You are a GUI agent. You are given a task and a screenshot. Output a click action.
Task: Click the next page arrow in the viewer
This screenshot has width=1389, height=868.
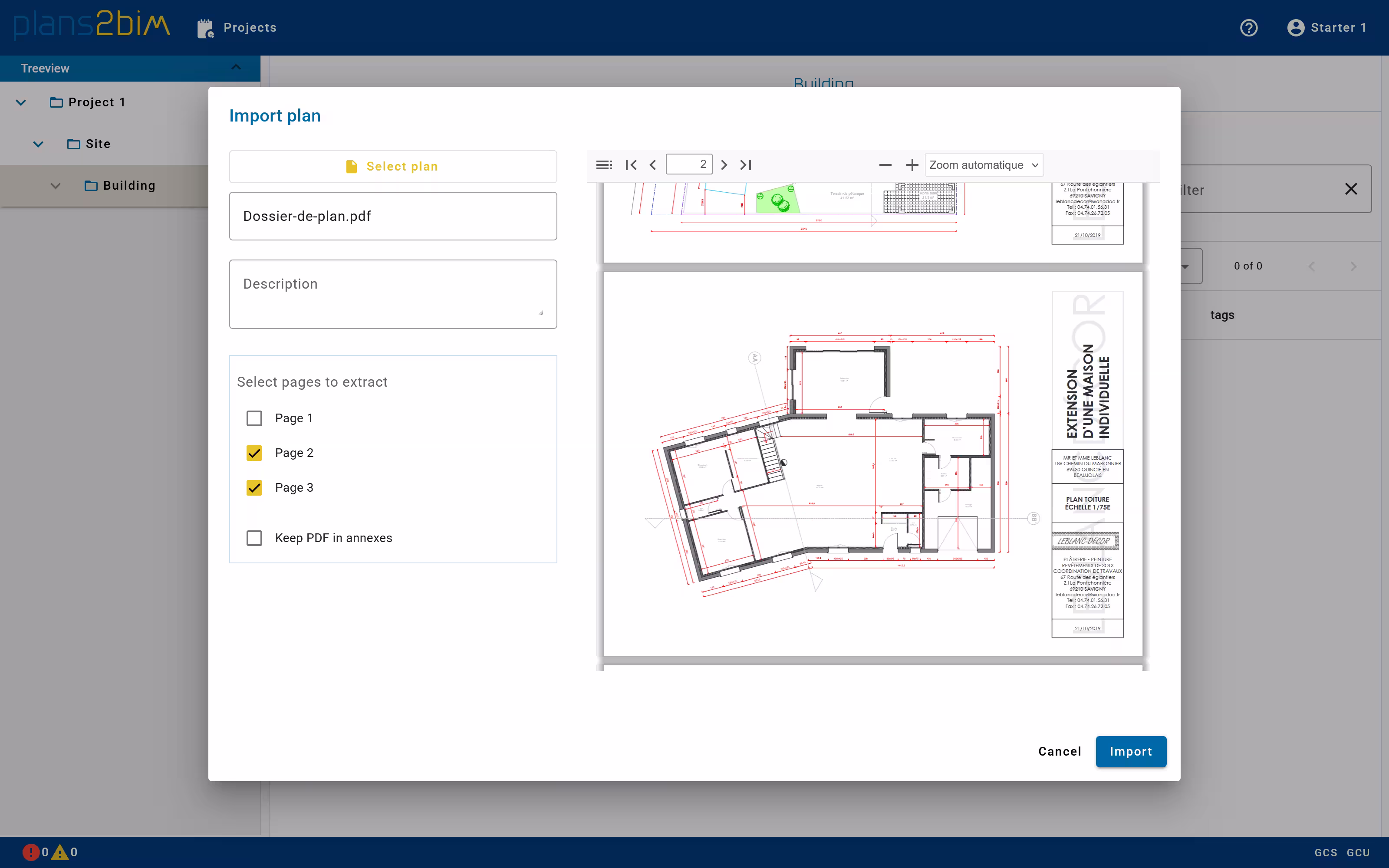[x=723, y=165]
